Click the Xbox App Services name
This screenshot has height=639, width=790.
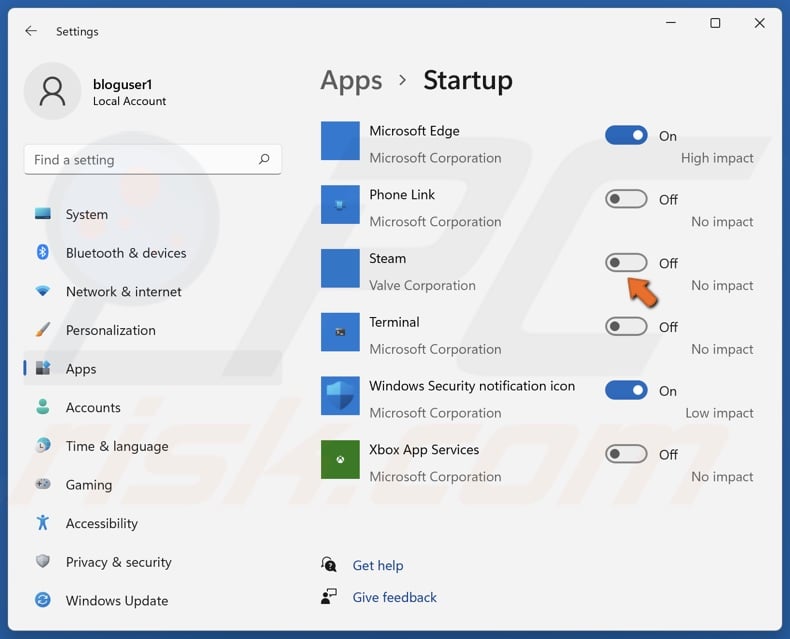pyautogui.click(x=424, y=450)
